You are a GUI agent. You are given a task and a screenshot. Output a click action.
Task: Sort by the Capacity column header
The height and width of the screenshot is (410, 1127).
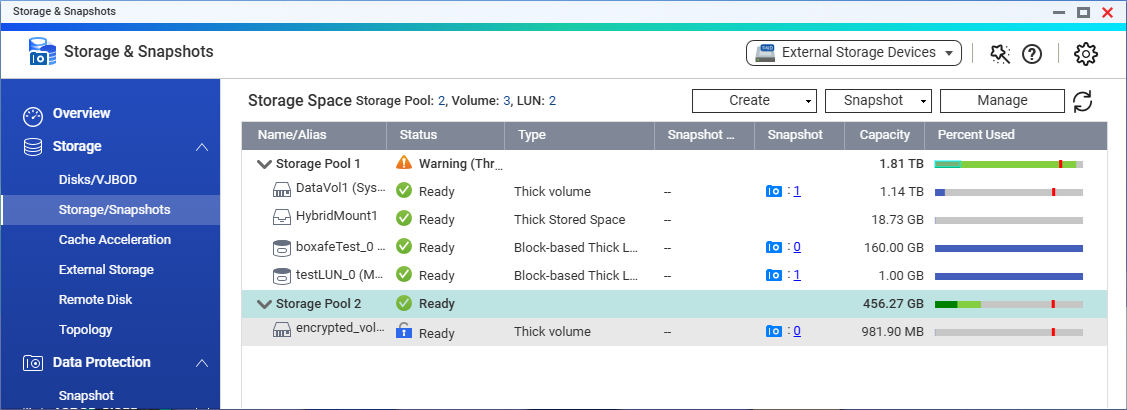coord(884,135)
